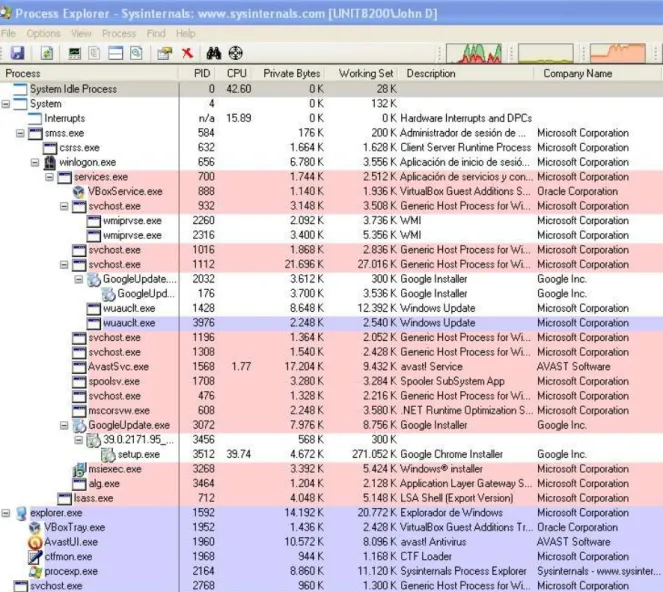Click the VBoxService.exe cube icon

(79, 192)
